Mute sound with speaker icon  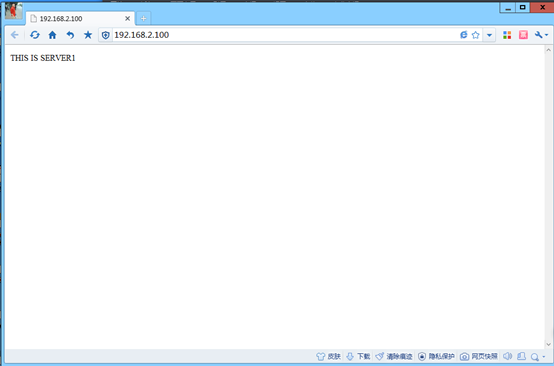507,356
